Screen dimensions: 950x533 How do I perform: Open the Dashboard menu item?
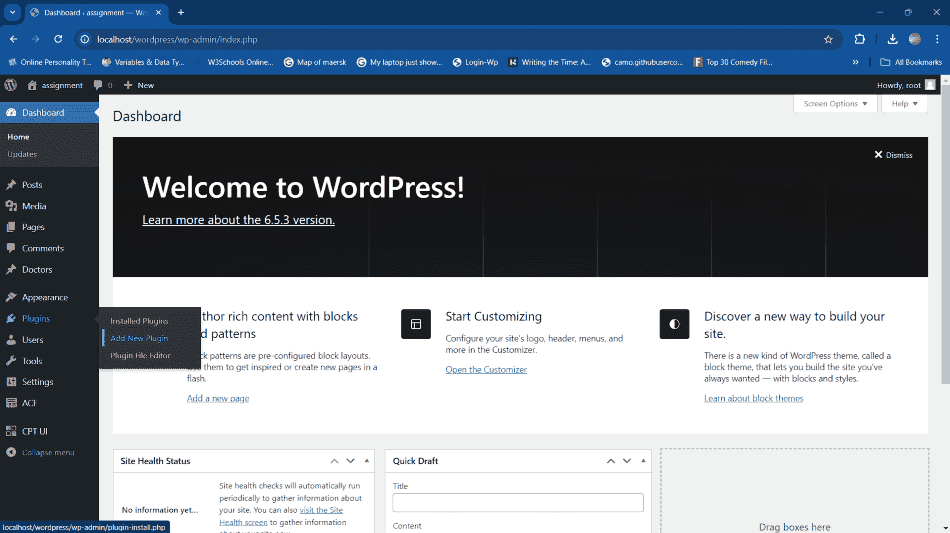(49, 113)
